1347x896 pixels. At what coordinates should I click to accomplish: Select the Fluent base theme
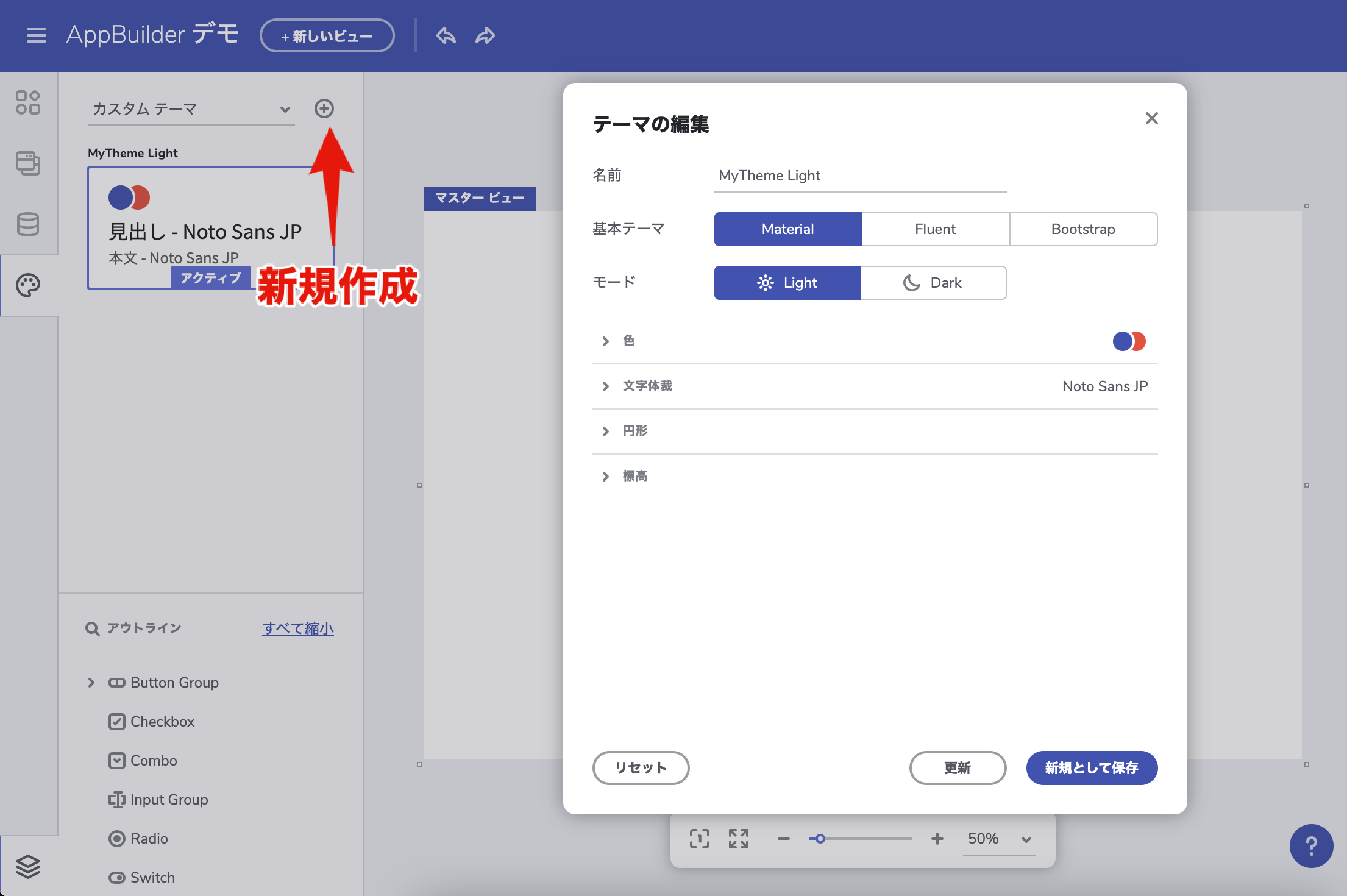tap(935, 229)
